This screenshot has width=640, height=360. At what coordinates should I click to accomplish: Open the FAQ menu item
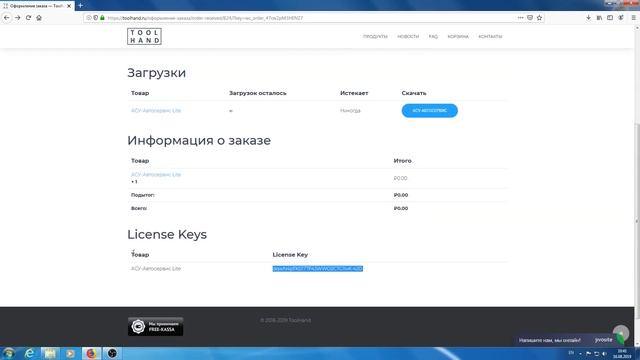click(433, 37)
